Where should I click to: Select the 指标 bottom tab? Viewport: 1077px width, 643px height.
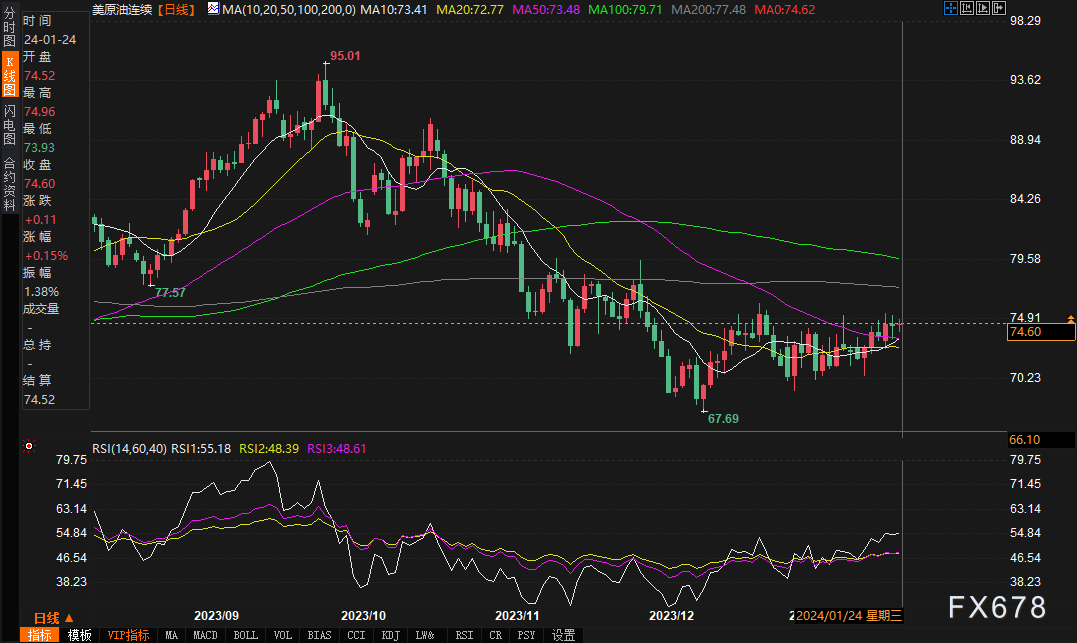[x=40, y=635]
